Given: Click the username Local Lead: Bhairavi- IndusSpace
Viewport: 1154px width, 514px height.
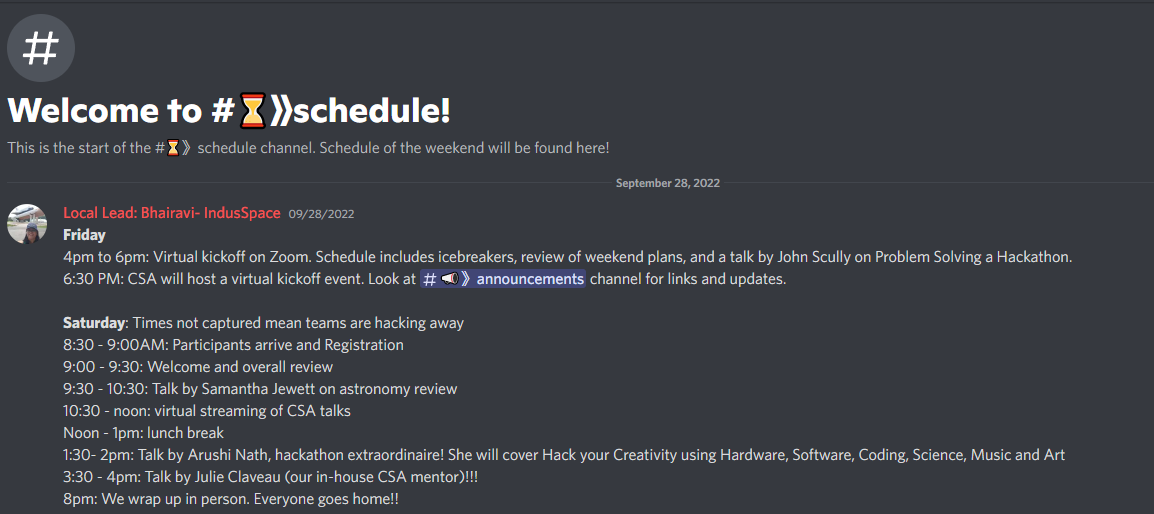Looking at the screenshot, I should click(x=172, y=213).
